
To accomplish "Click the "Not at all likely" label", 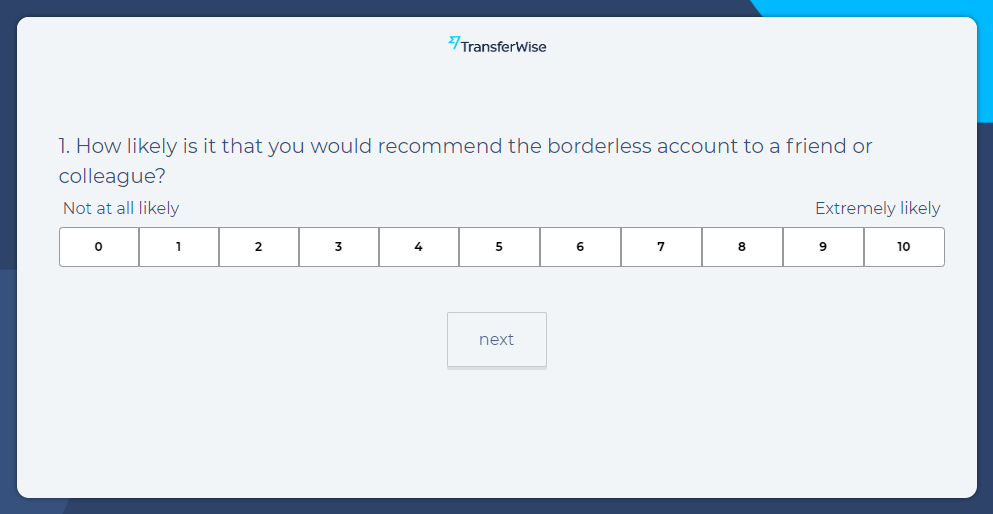I will [x=121, y=208].
